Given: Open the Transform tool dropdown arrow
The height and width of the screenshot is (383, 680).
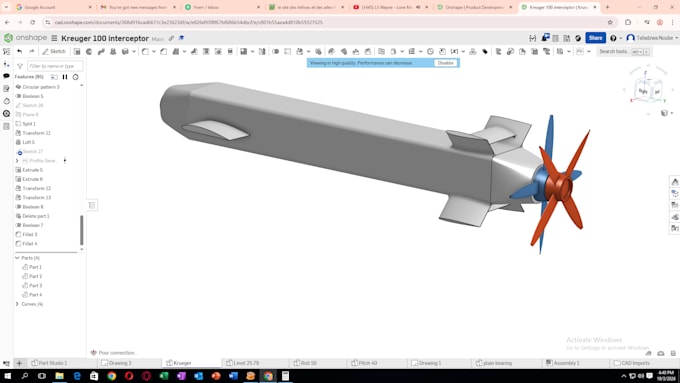Looking at the screenshot, I should click(308, 52).
